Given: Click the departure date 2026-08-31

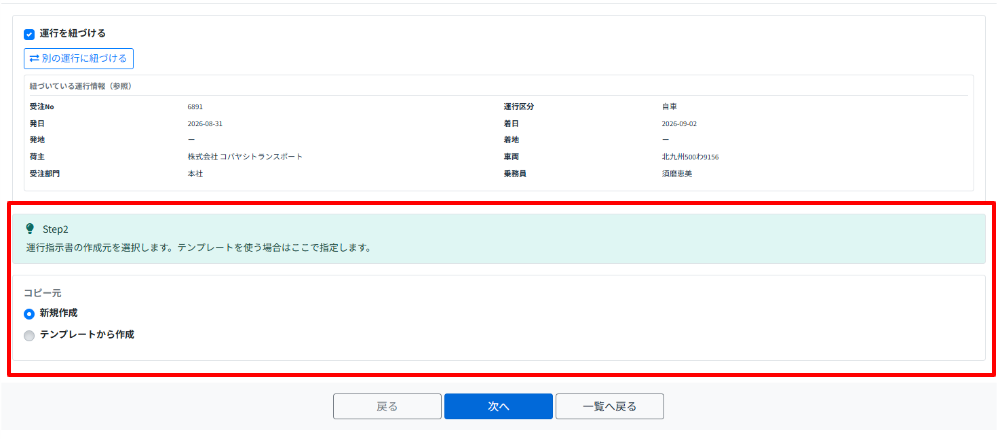Looking at the screenshot, I should point(205,123).
